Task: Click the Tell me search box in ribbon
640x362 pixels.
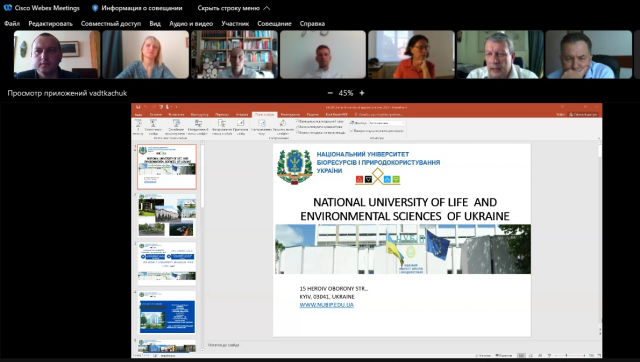Action: point(379,115)
